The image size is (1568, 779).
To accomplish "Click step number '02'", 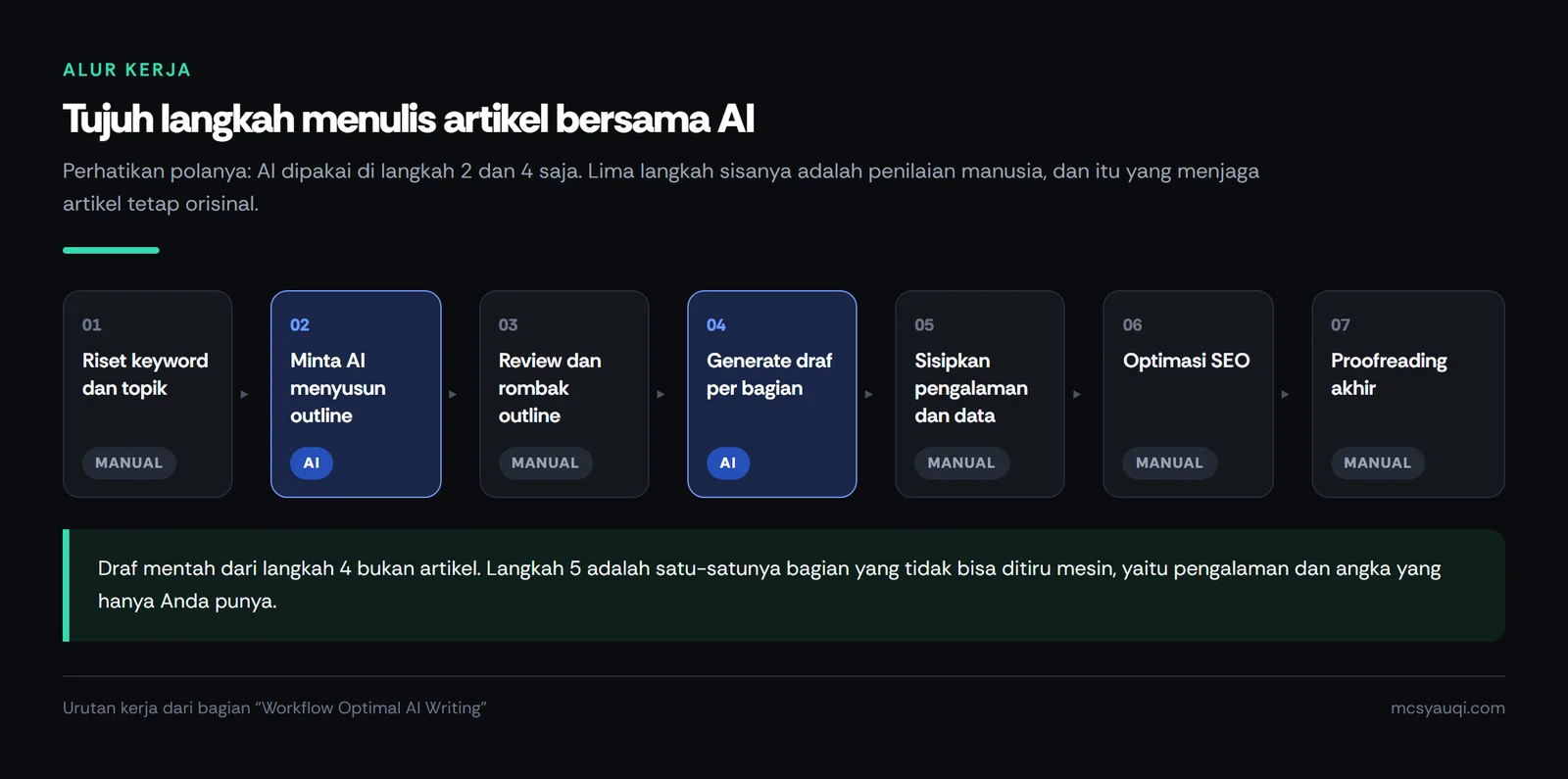I will (x=300, y=324).
